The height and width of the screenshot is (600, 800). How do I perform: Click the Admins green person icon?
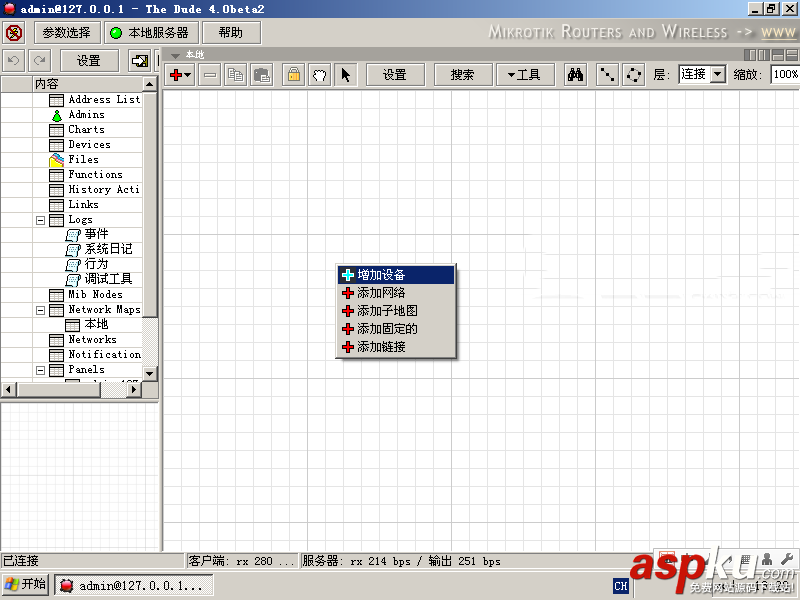pyautogui.click(x=57, y=115)
